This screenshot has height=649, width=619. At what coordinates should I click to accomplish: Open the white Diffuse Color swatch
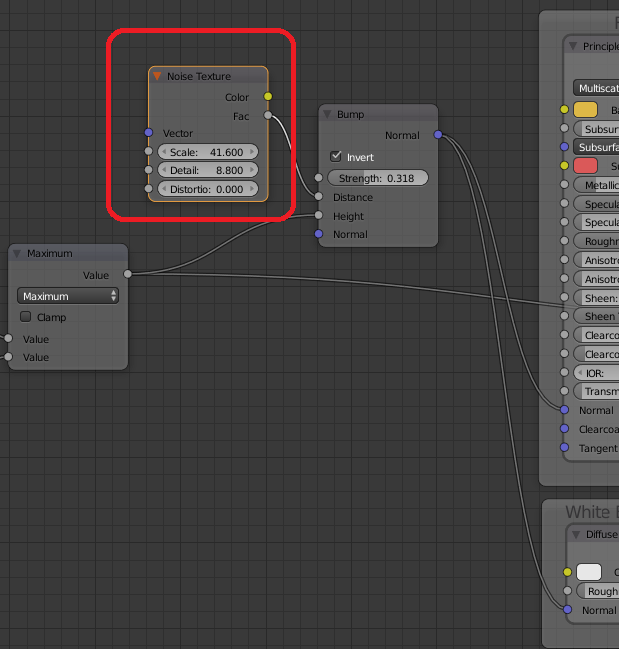click(589, 572)
